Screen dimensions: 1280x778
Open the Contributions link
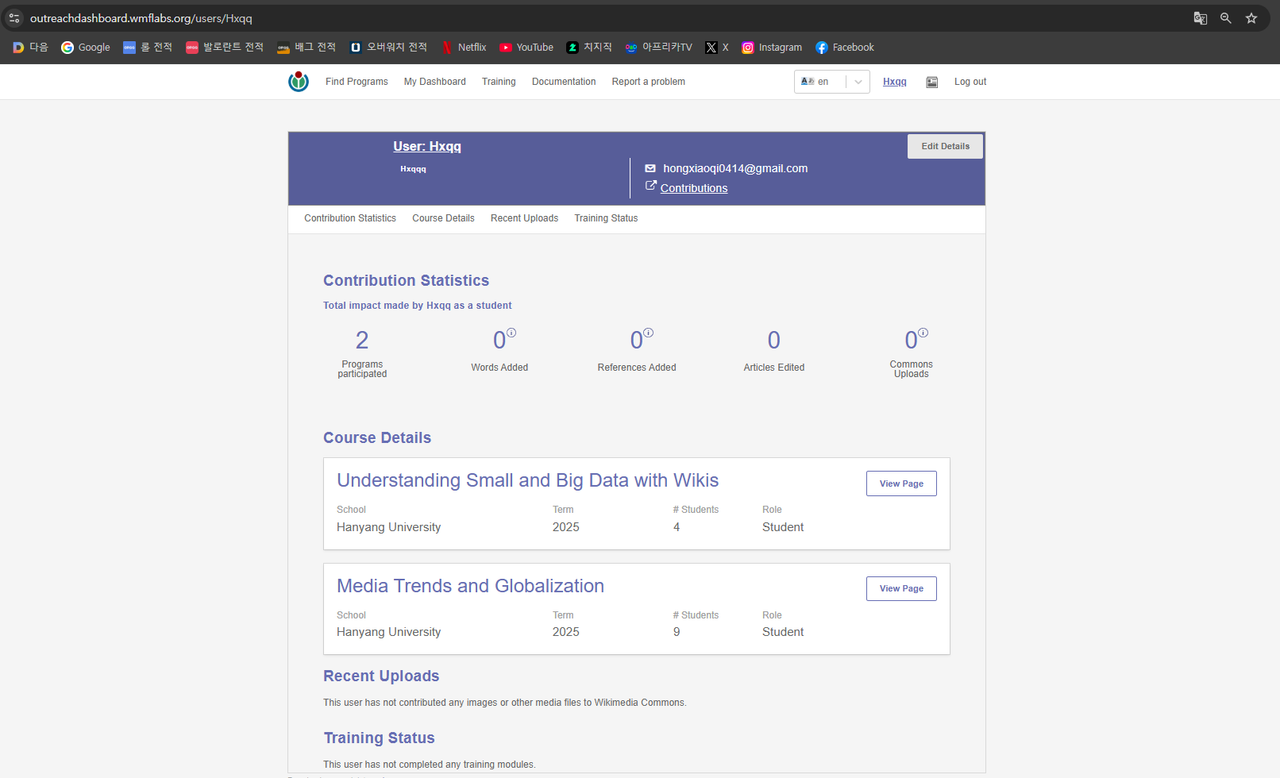(x=694, y=188)
